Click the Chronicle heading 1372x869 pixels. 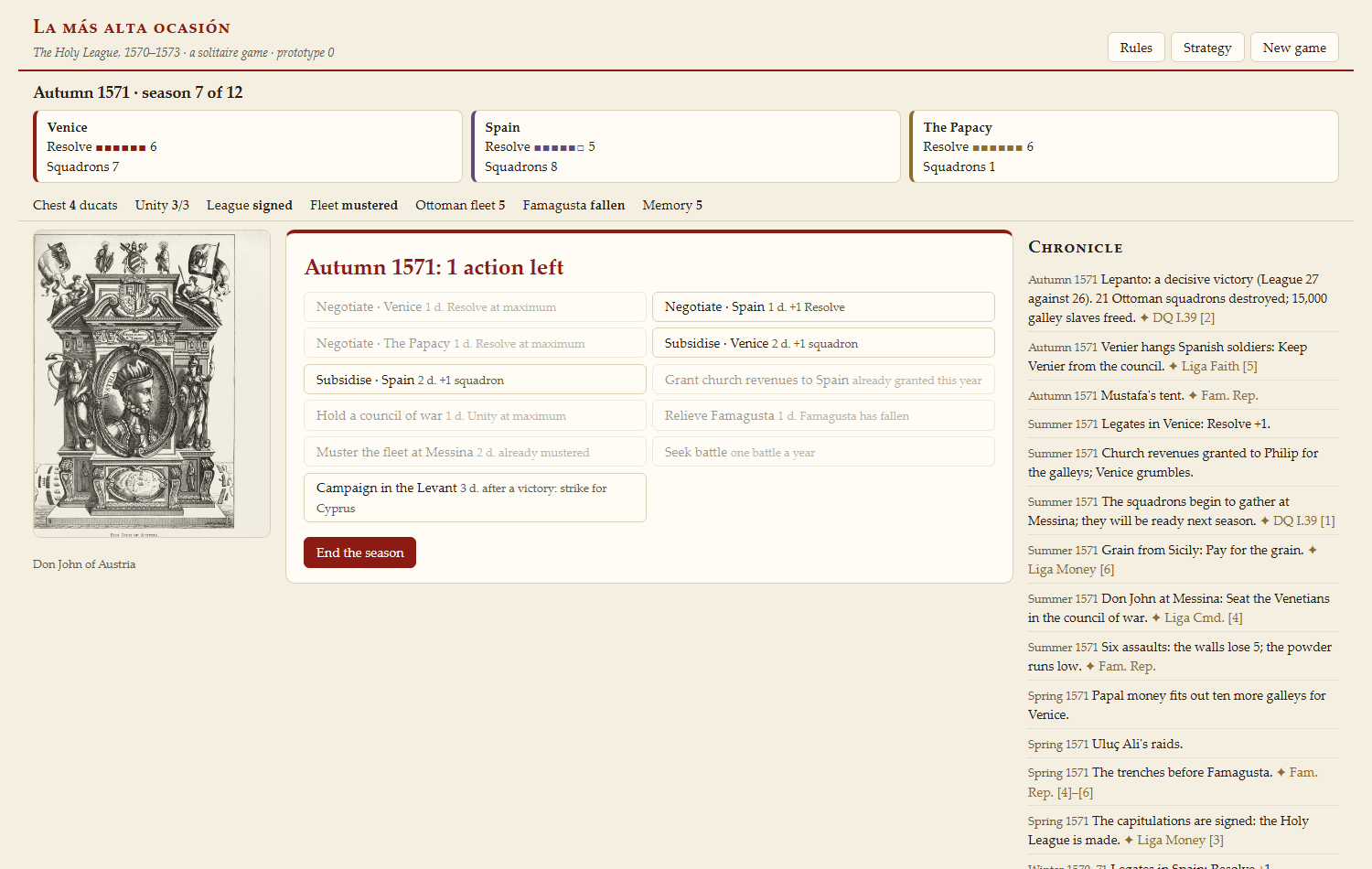pos(1076,247)
